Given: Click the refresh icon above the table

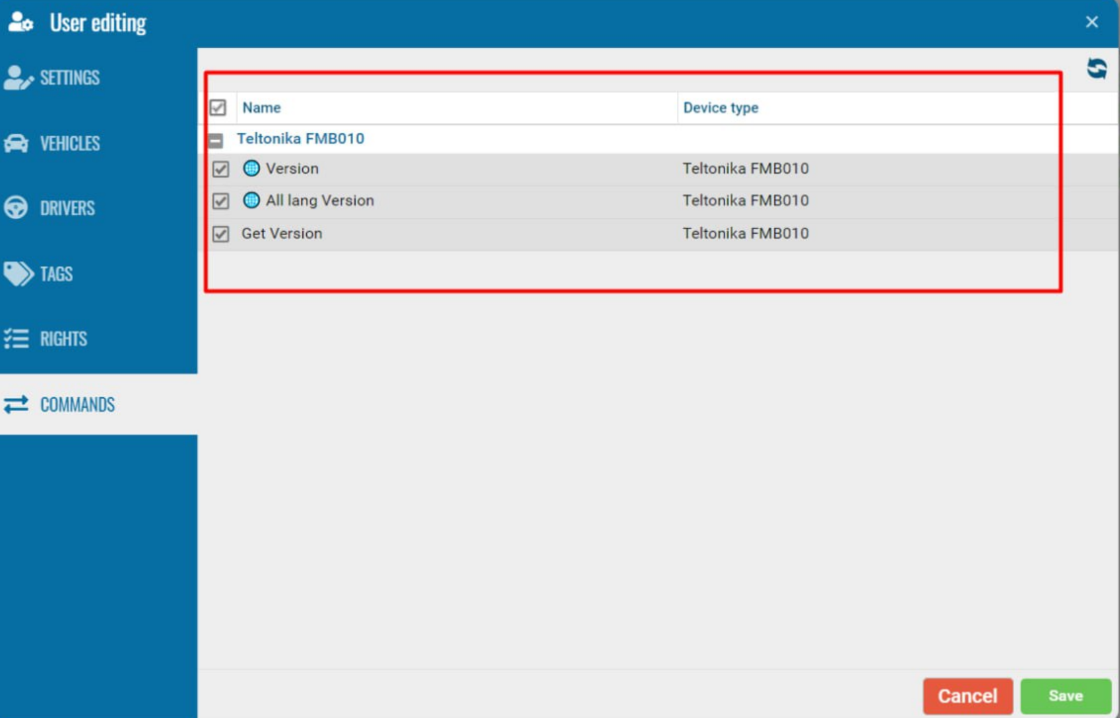Looking at the screenshot, I should click(x=1096, y=69).
